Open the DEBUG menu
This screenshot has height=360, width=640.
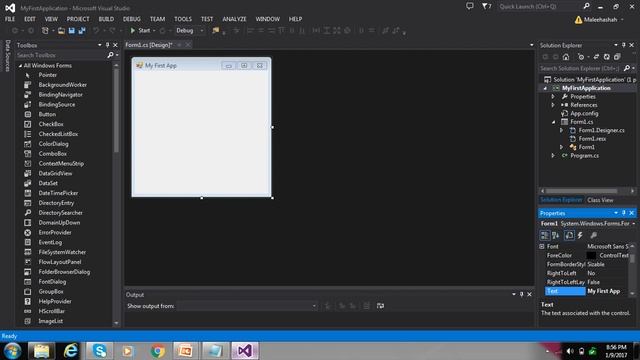click(x=131, y=19)
